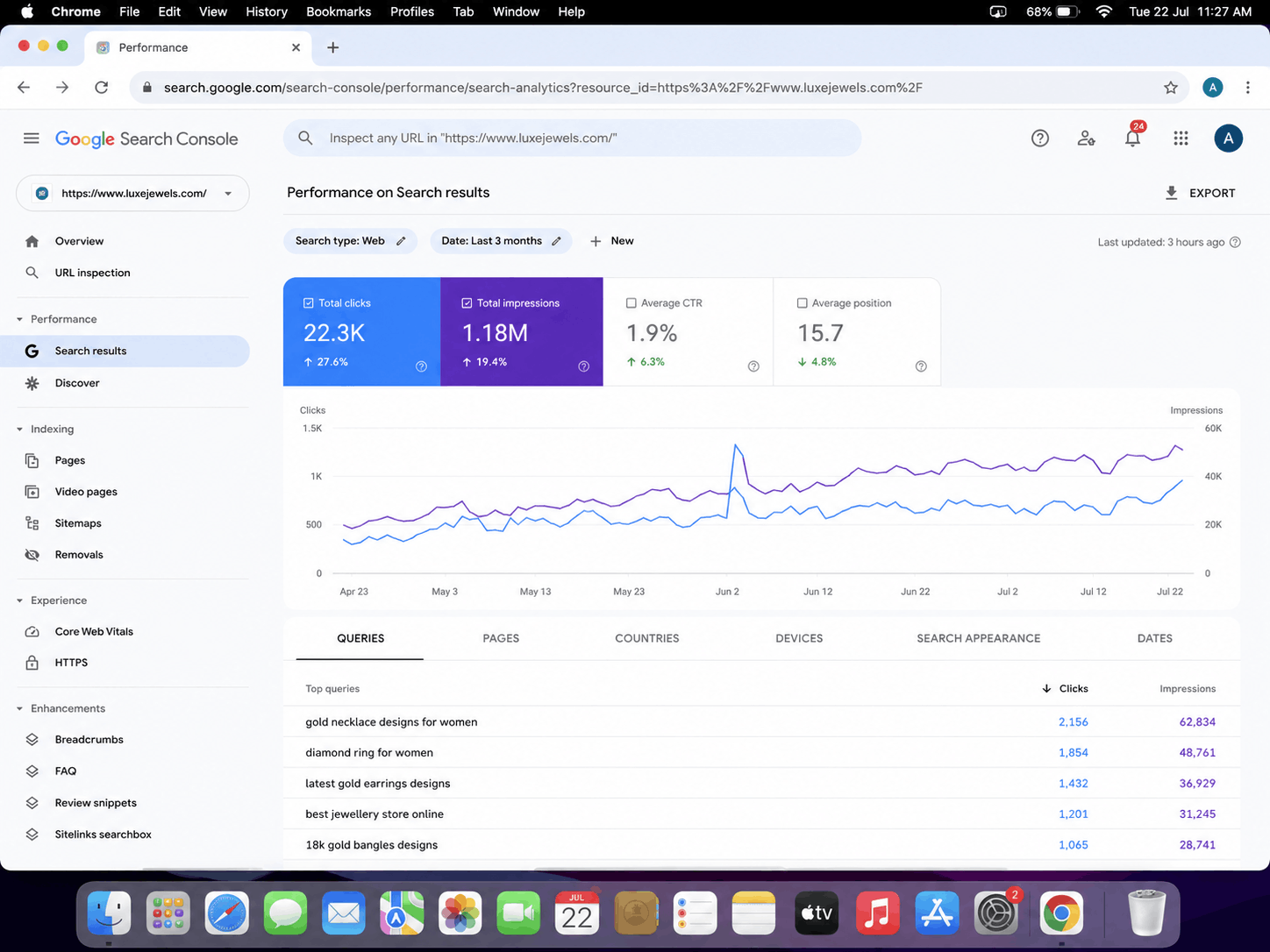
Task: Click the Export download icon
Action: pyautogui.click(x=1171, y=193)
